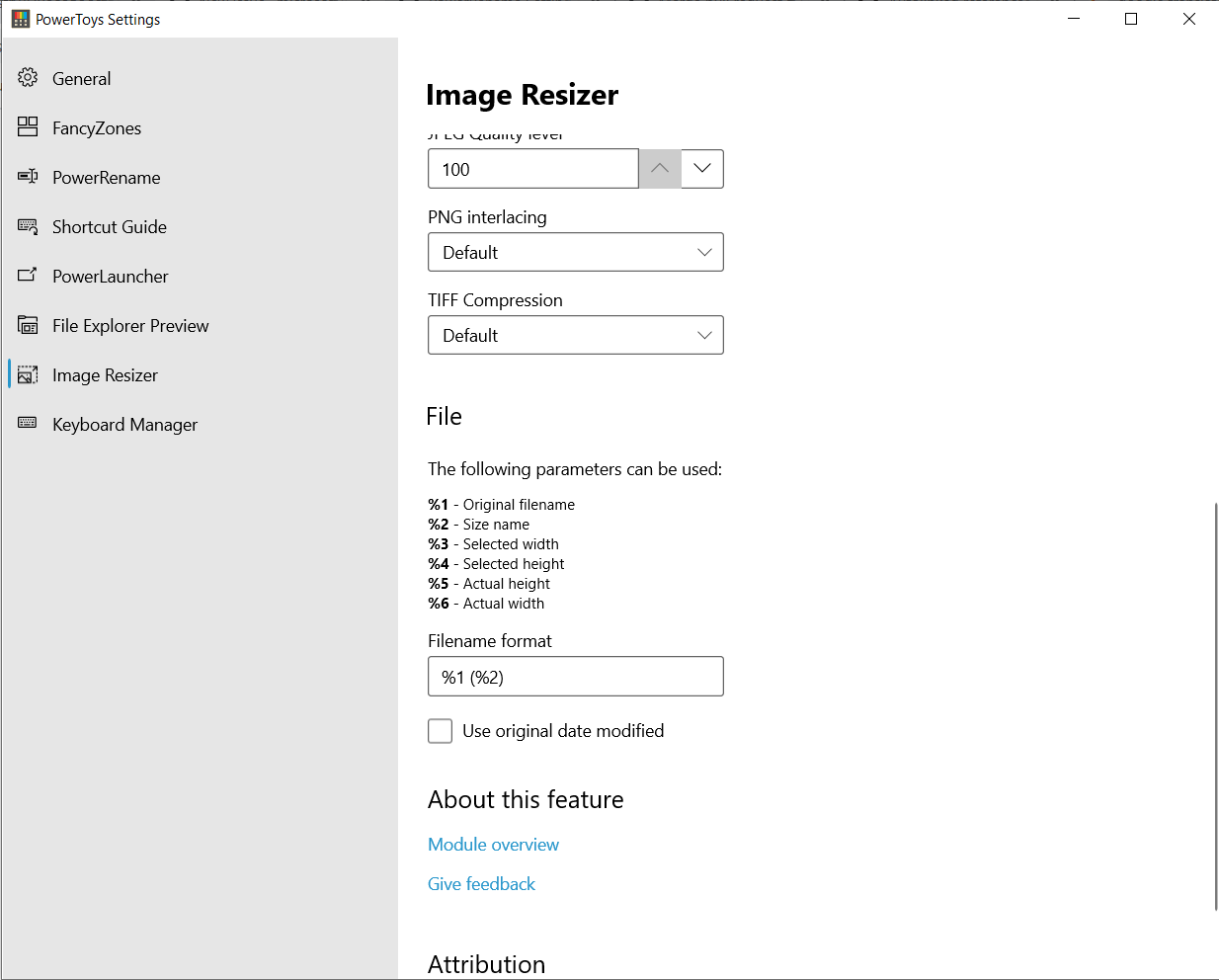
Task: Open General settings page
Action: (200, 78)
